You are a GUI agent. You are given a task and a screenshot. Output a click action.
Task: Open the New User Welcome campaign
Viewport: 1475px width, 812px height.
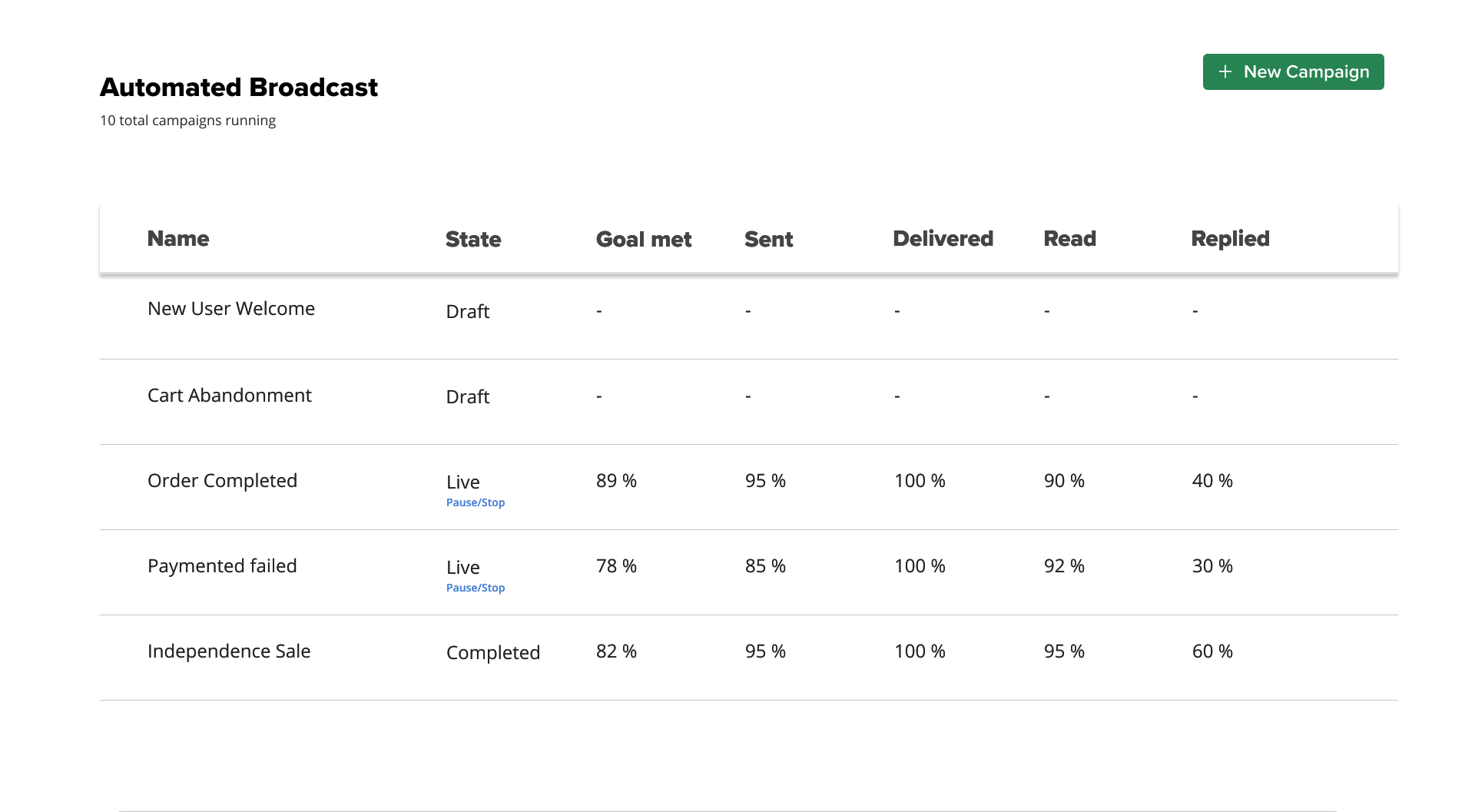tap(231, 308)
